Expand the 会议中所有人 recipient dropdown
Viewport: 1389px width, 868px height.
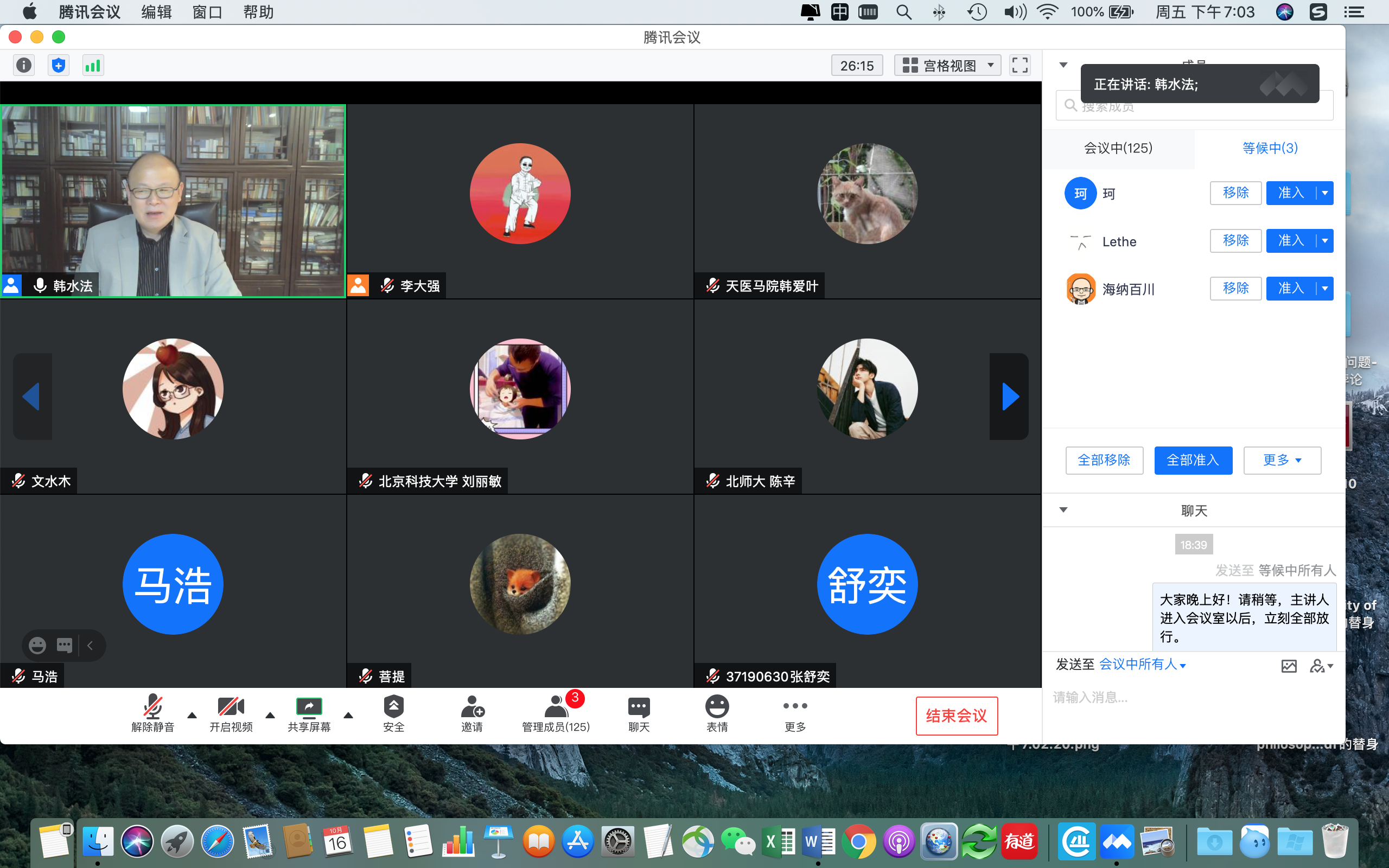point(1142,665)
